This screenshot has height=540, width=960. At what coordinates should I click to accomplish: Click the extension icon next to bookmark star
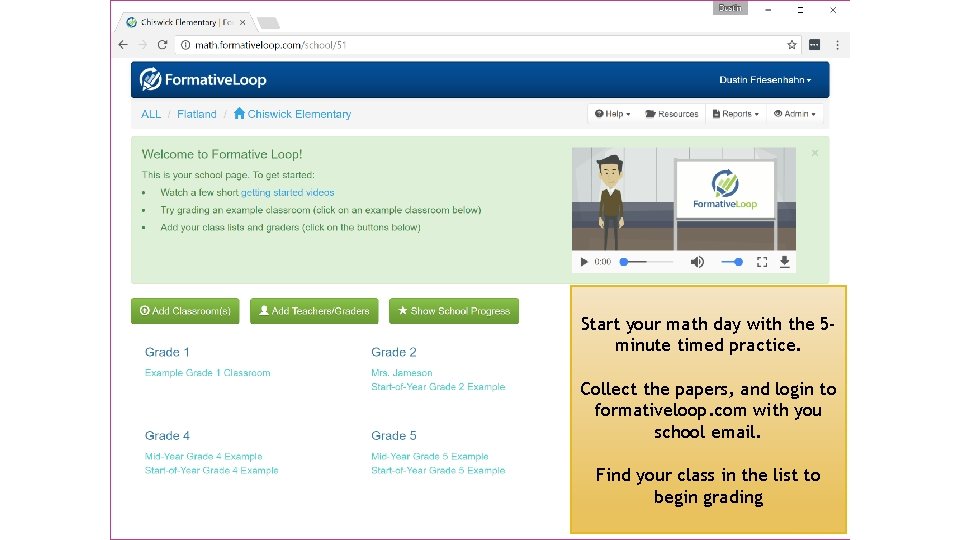coord(814,45)
